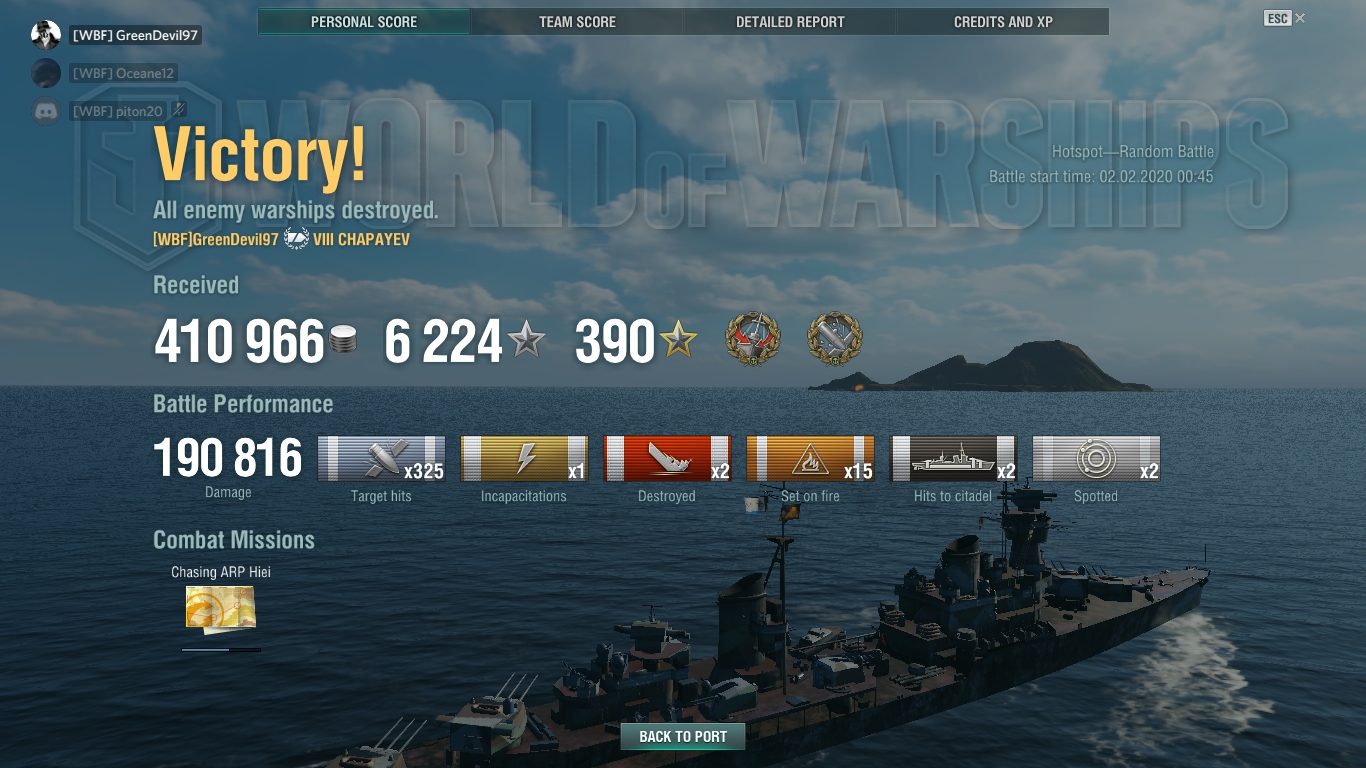Switch to the Detailed Report tab
The image size is (1366, 768).
tap(790, 21)
